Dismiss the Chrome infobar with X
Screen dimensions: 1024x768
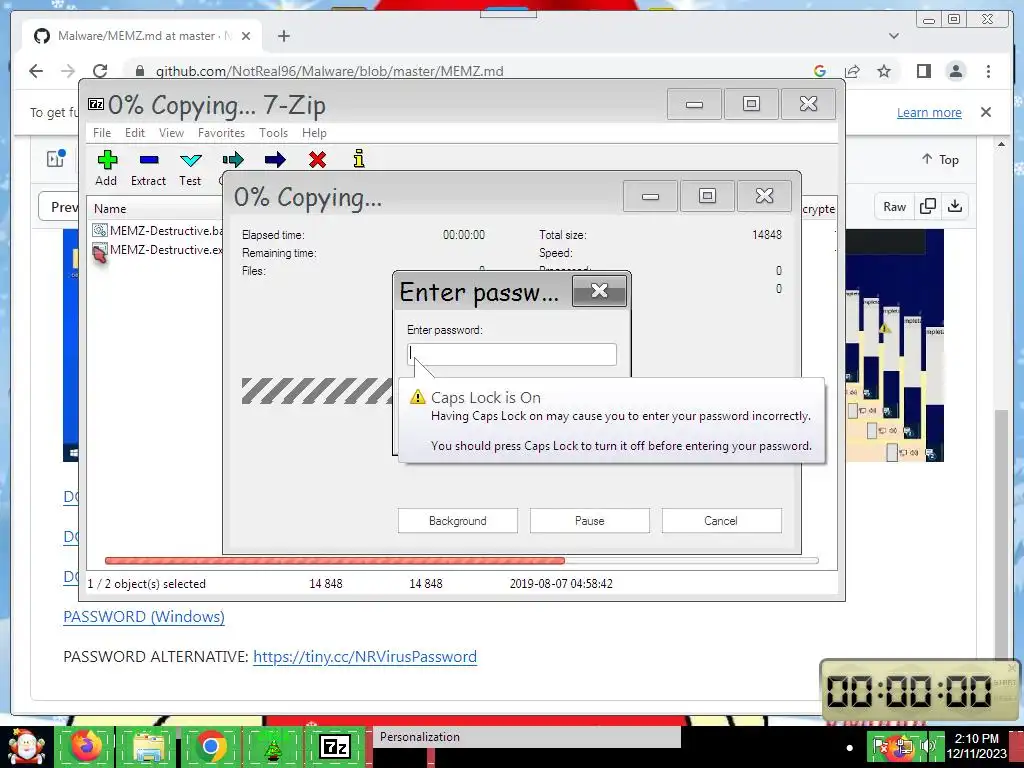point(986,112)
